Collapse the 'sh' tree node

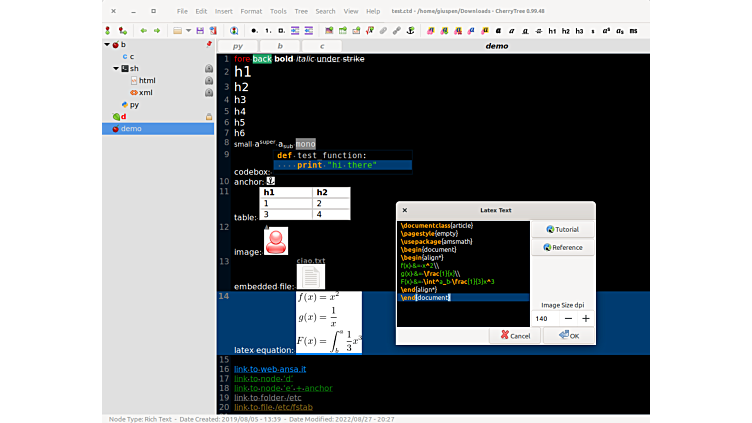coord(114,68)
